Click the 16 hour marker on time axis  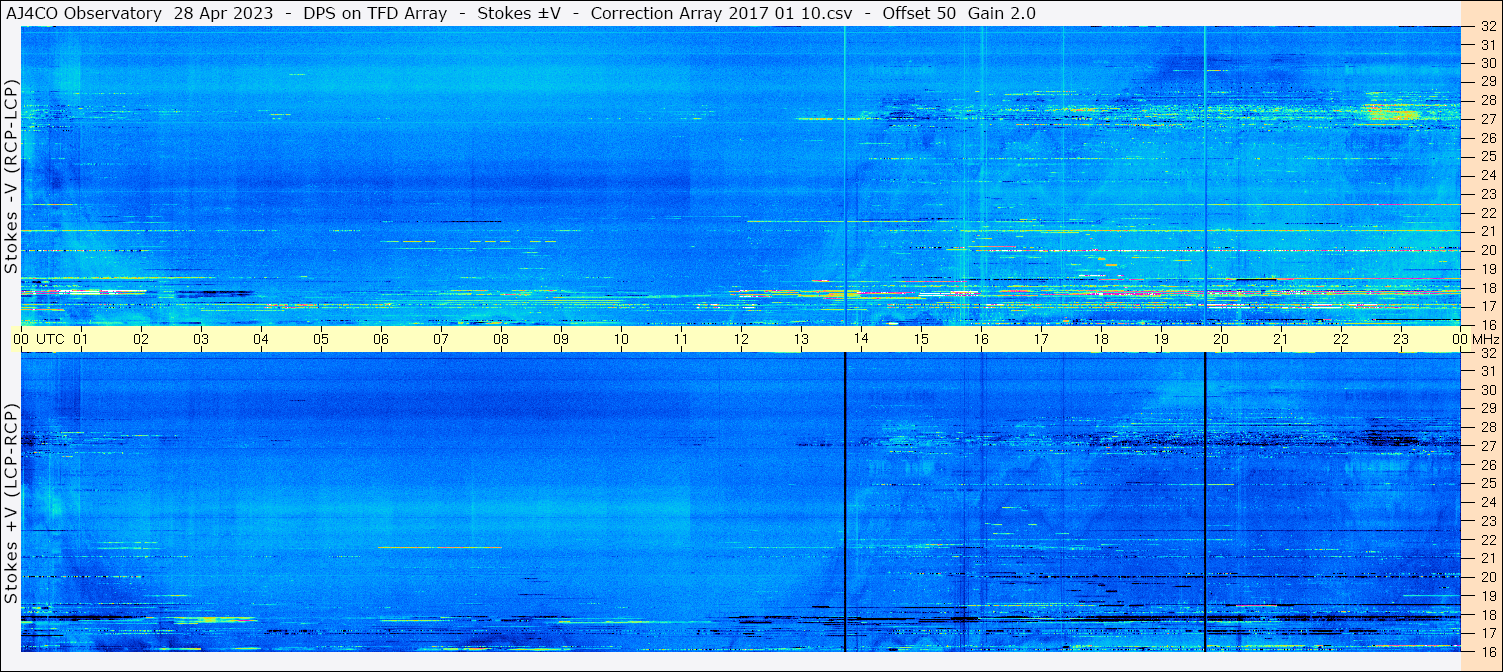[x=981, y=339]
